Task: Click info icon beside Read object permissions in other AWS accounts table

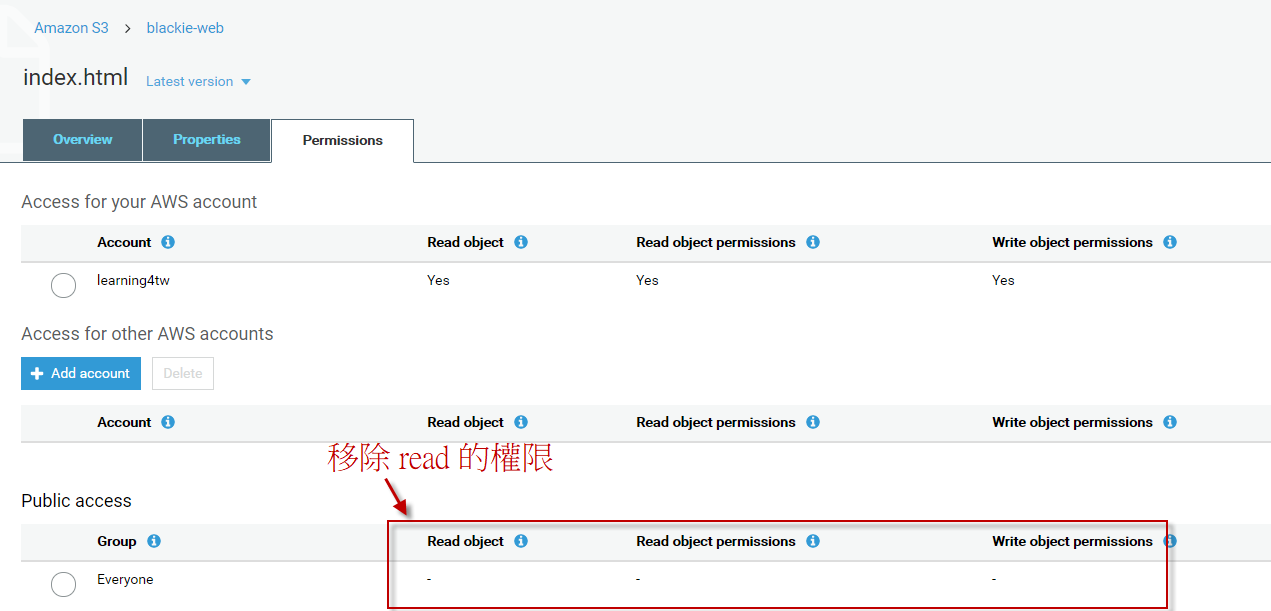Action: click(813, 422)
